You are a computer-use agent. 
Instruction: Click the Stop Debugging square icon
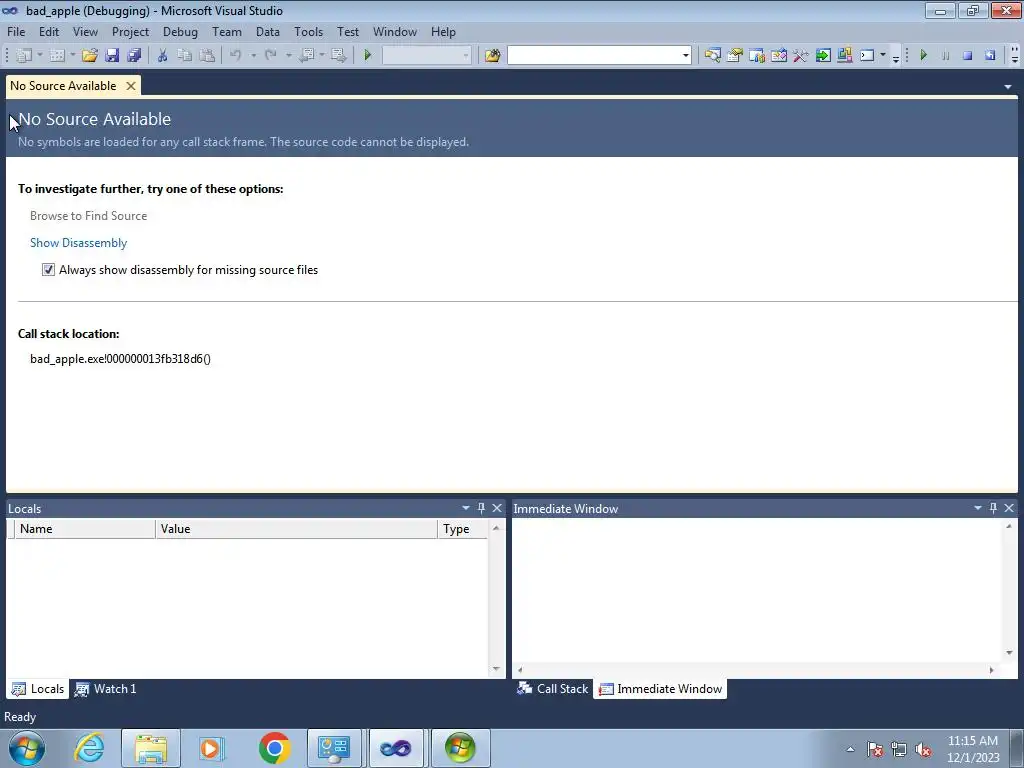(x=968, y=56)
